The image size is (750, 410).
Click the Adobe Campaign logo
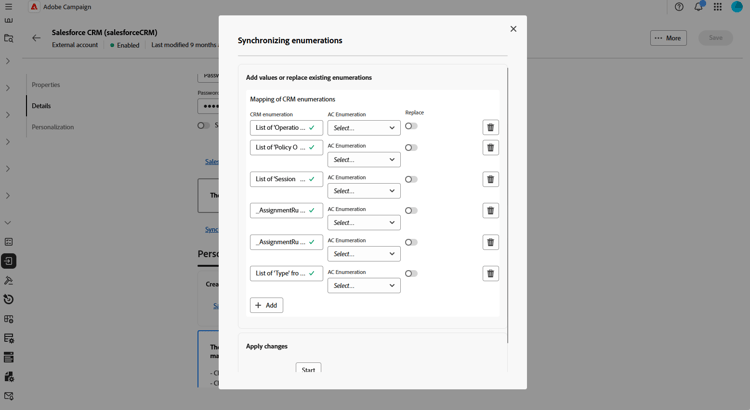34,7
